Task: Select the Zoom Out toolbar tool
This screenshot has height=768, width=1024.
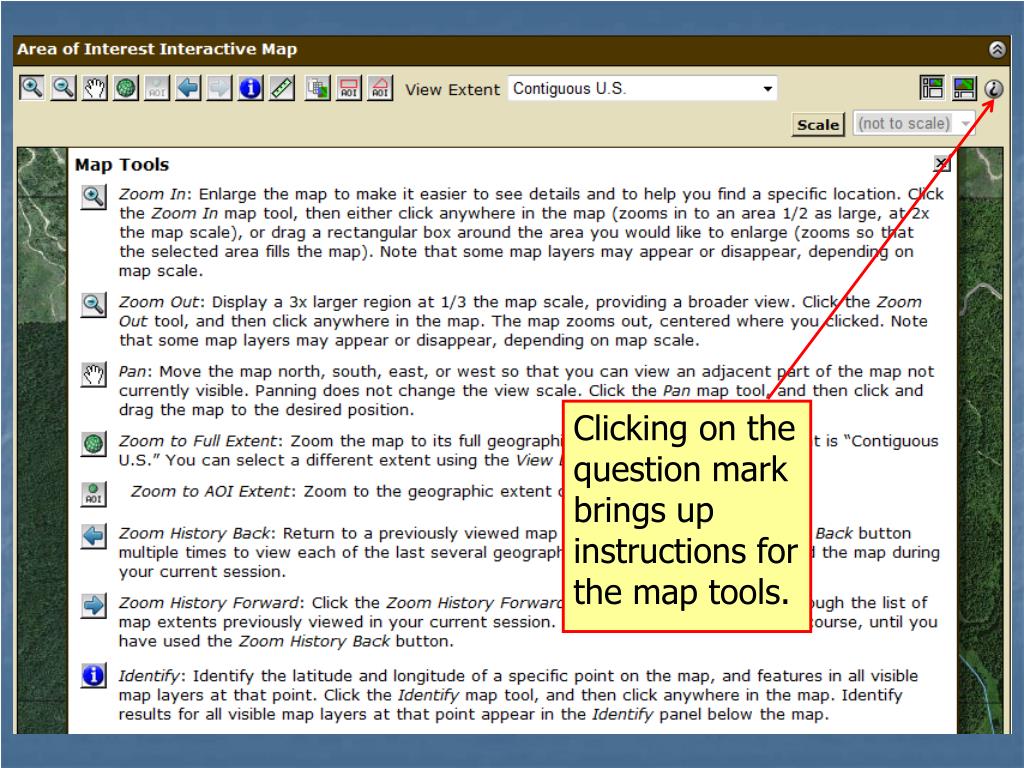Action: click(x=63, y=88)
